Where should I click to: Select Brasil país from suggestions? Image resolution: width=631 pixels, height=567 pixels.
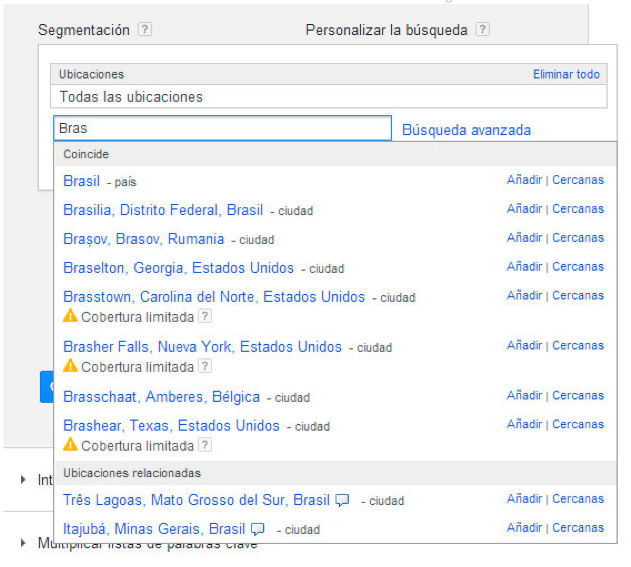tap(82, 181)
